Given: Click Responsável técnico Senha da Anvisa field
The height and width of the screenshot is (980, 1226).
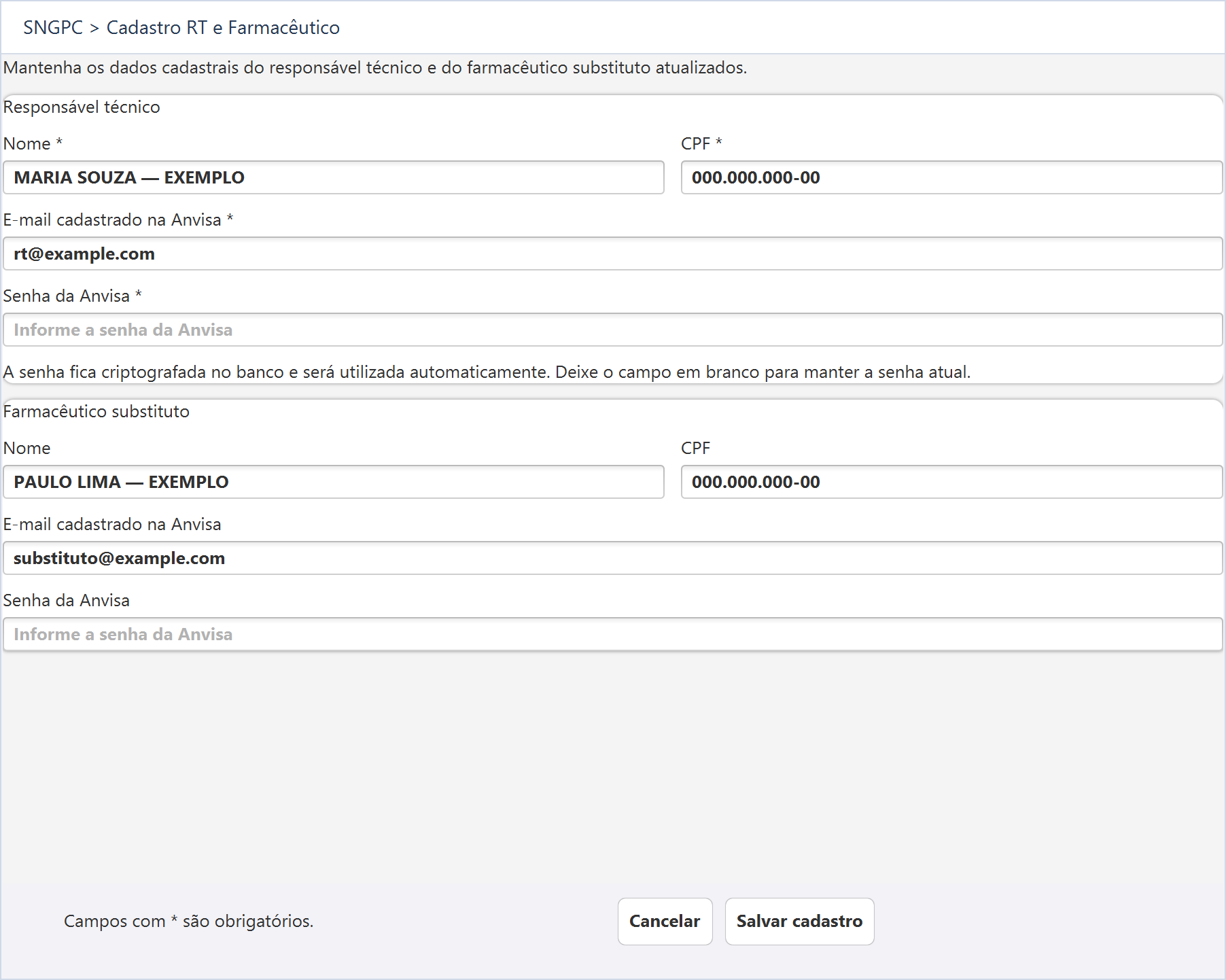Looking at the screenshot, I should coord(613,330).
